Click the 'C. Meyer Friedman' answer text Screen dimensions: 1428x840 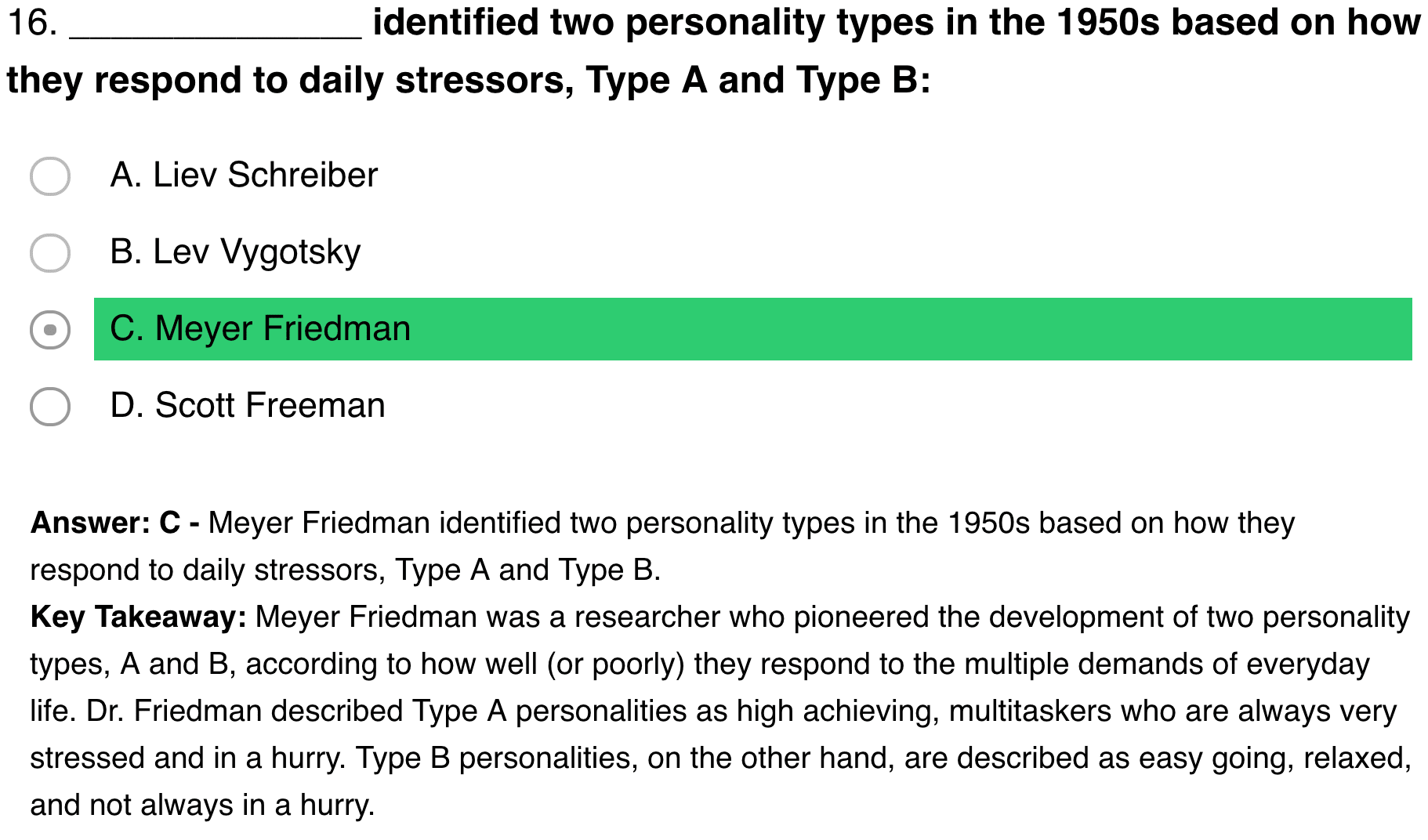point(259,328)
